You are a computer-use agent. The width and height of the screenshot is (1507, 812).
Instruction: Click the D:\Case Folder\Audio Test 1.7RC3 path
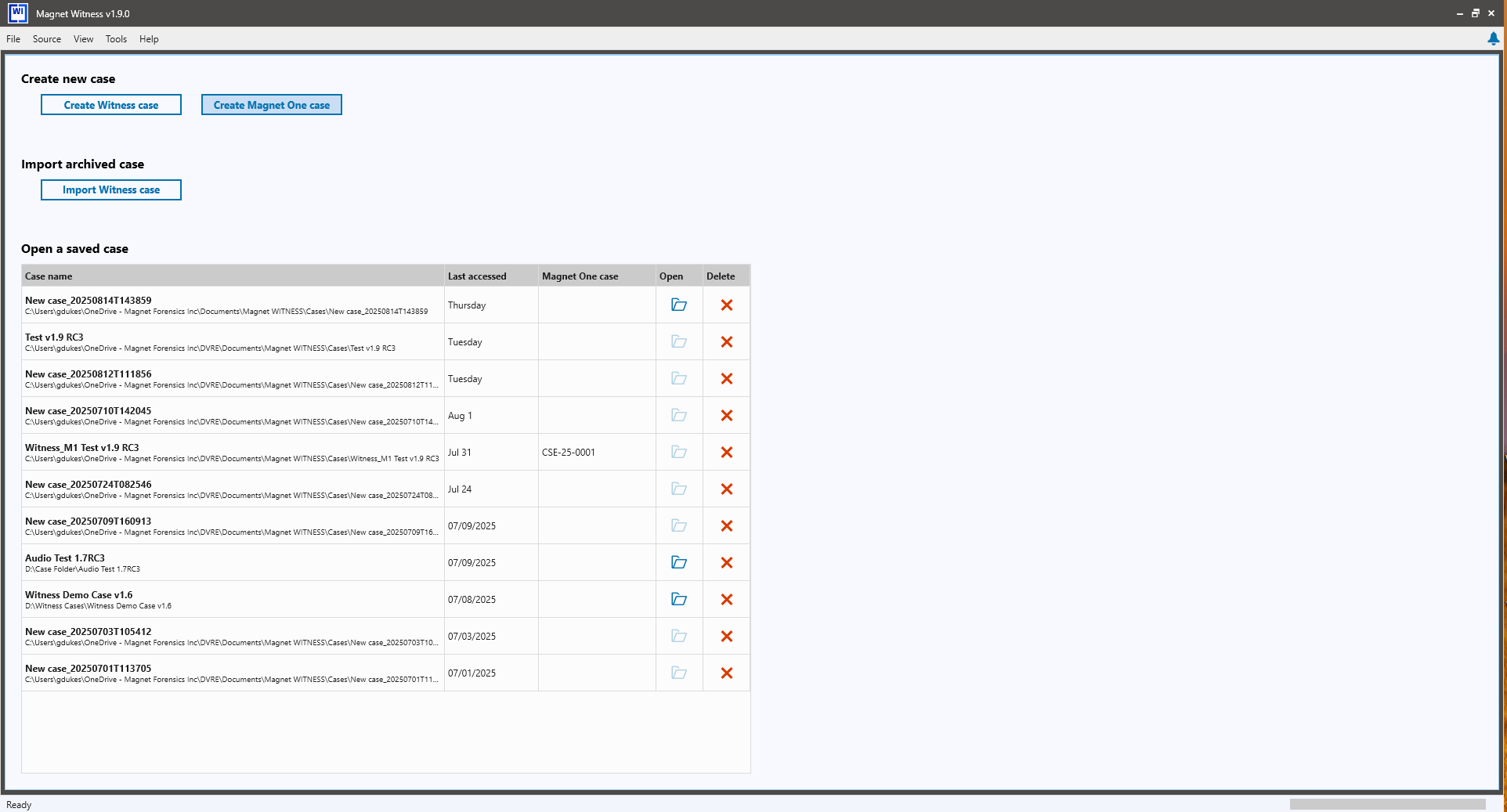[83, 569]
